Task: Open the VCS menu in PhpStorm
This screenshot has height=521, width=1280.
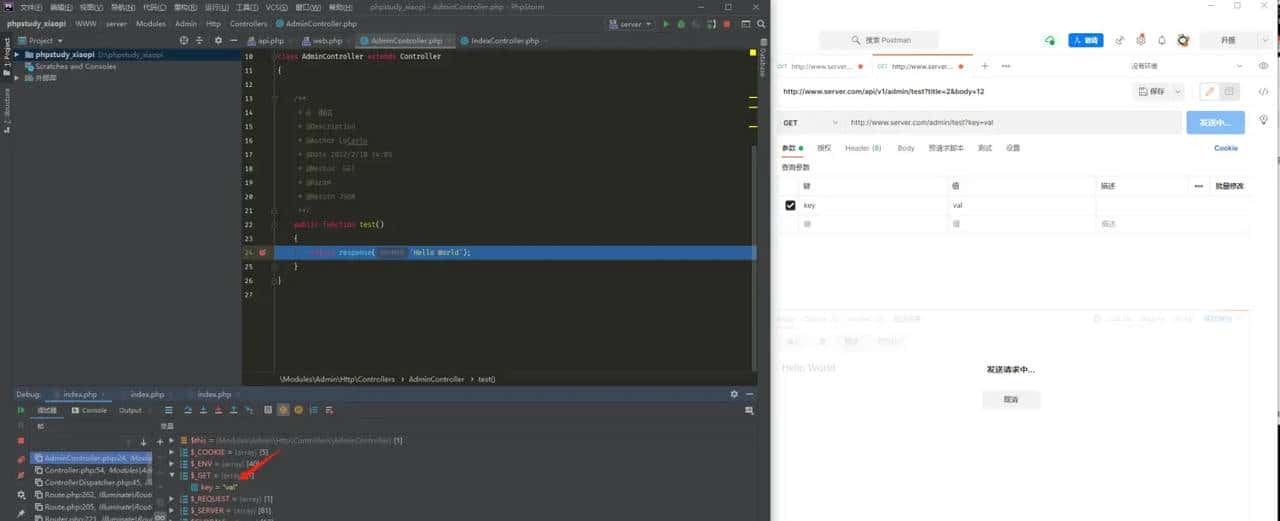Action: click(x=275, y=7)
